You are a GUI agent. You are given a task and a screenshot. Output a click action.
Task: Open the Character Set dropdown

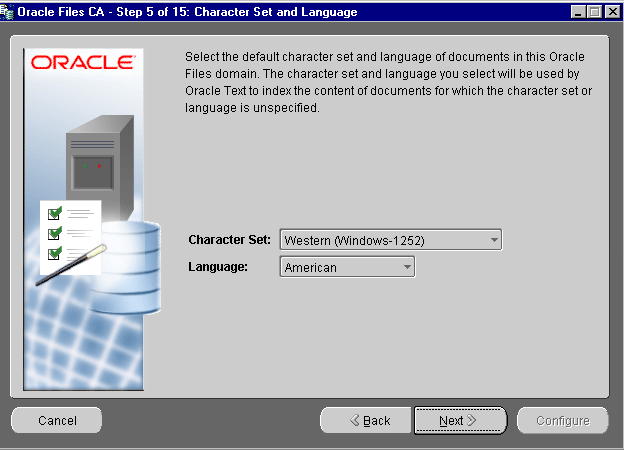[391, 240]
